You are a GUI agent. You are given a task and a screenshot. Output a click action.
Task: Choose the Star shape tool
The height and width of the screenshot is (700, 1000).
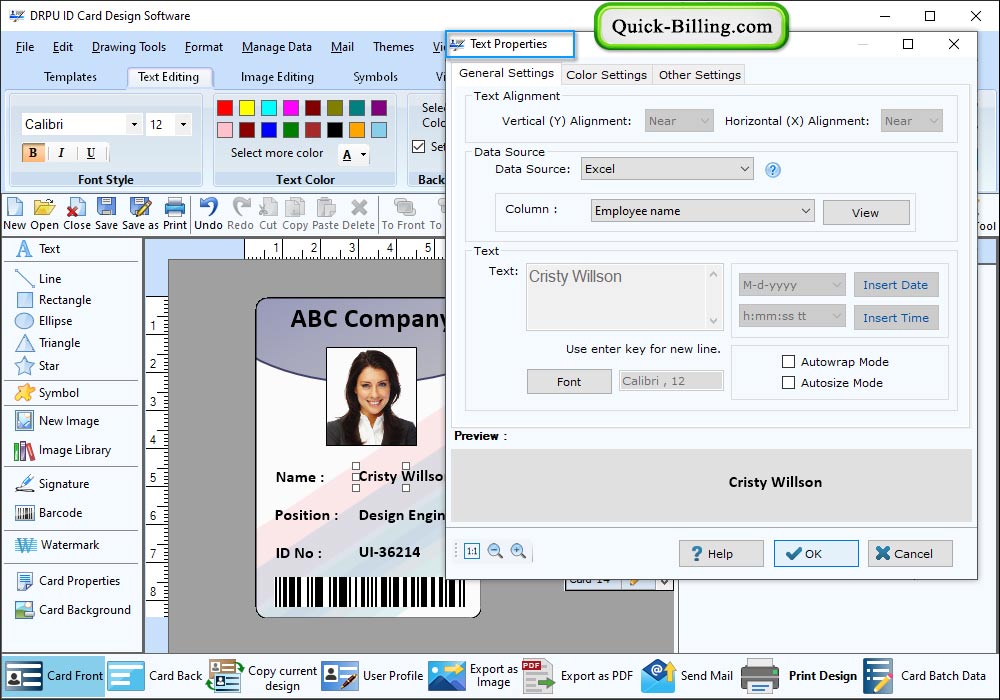click(x=38, y=365)
